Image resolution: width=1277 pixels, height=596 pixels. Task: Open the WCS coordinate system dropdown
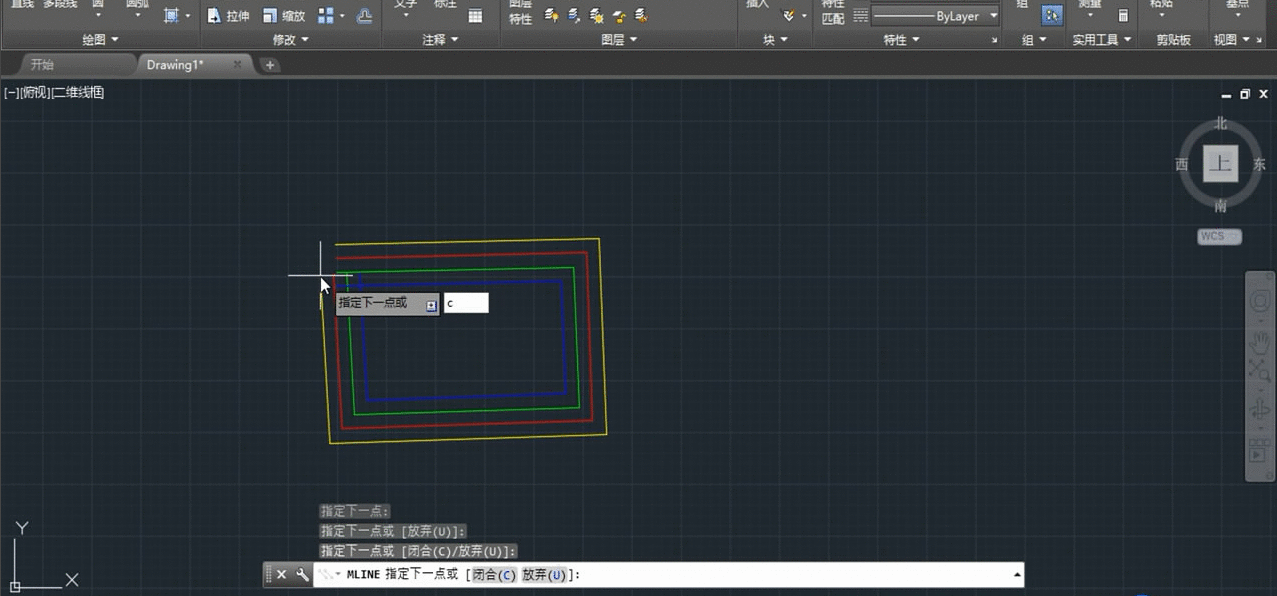[1219, 237]
